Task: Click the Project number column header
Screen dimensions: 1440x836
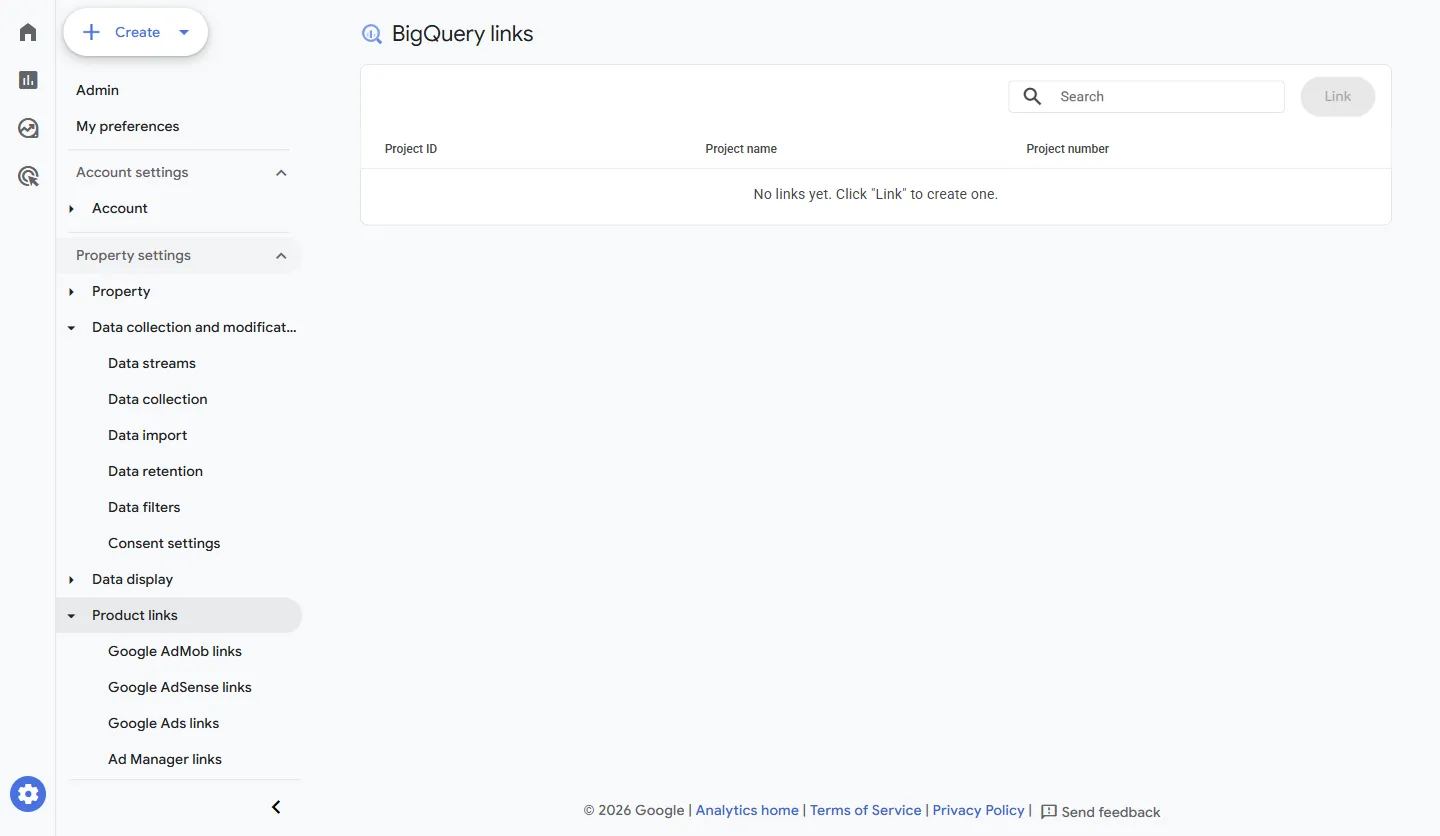Action: click(1068, 149)
